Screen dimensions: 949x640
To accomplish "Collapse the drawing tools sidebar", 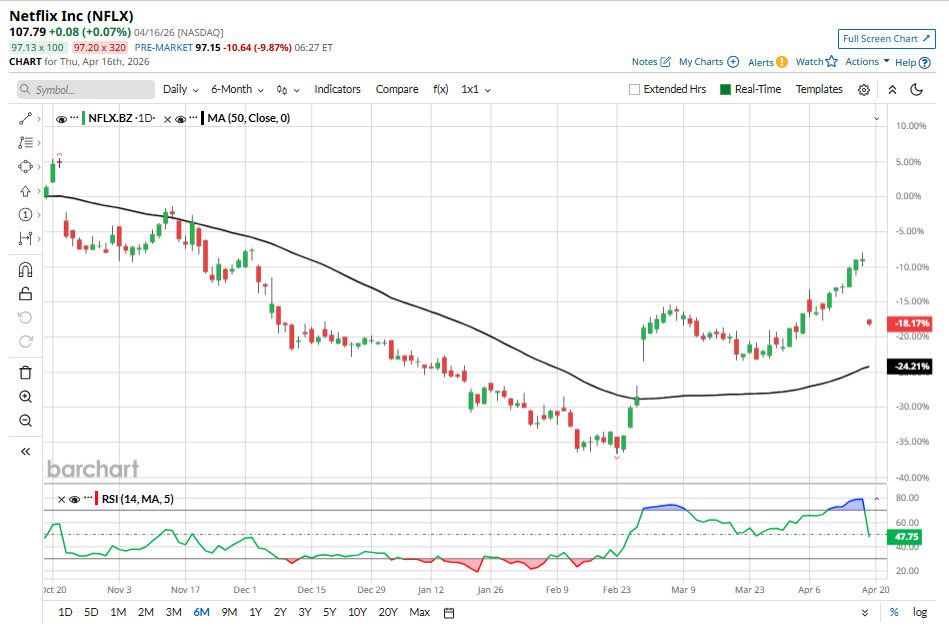I will pos(25,451).
